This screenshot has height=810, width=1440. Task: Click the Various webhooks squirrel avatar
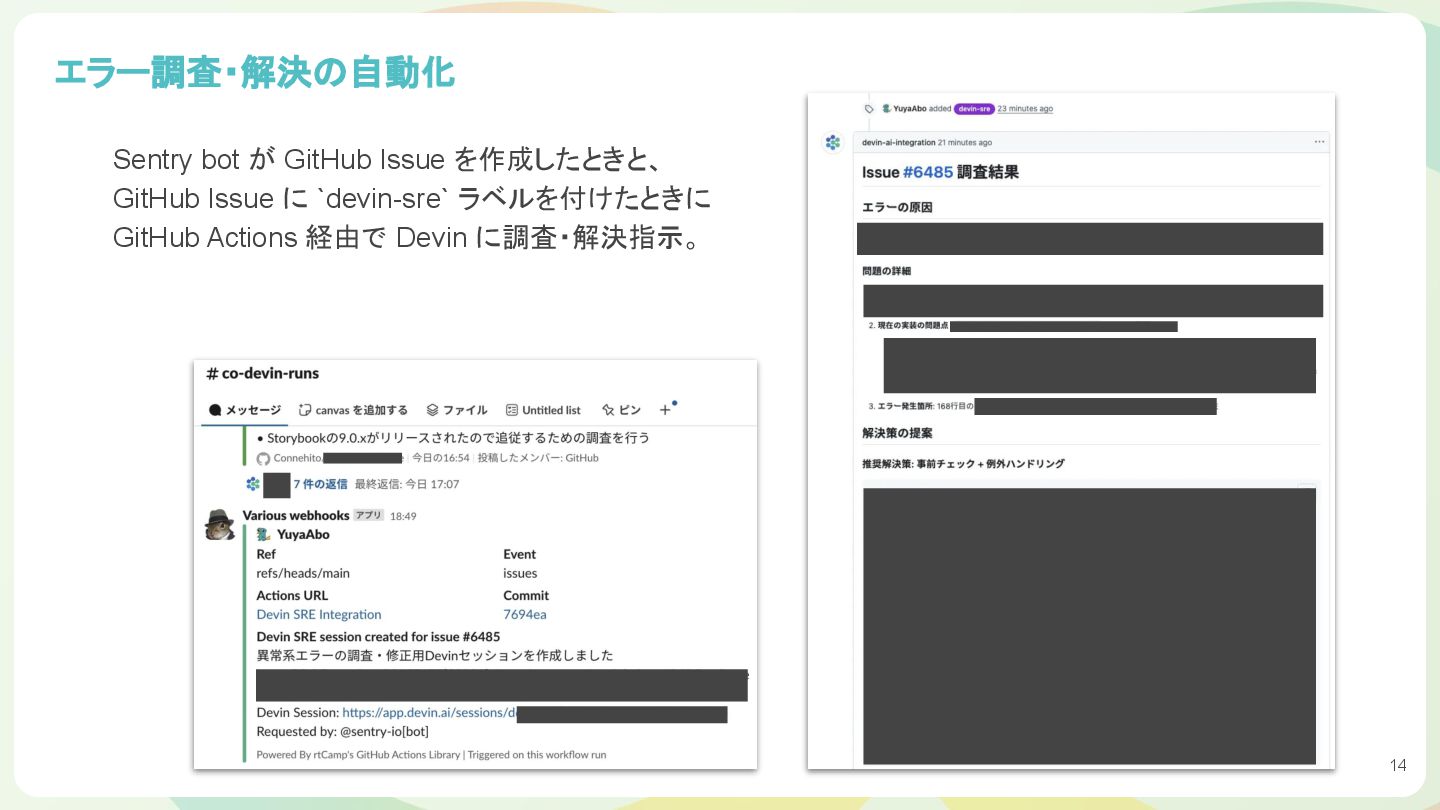click(x=220, y=524)
